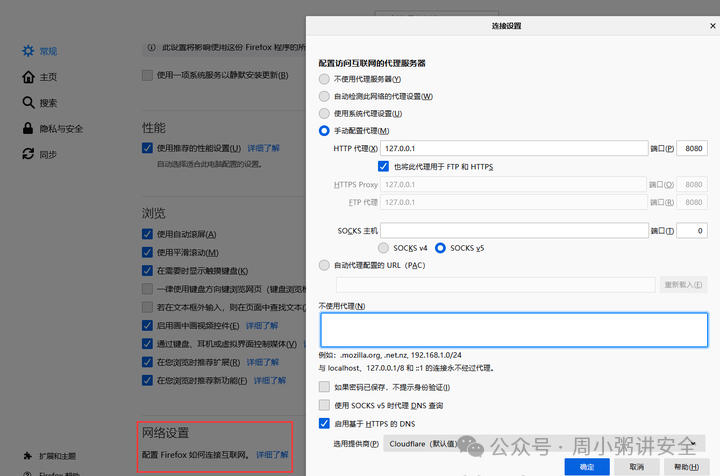Toggle 使用 SOCKS v5 时代理 DNS 查询 checkbox
Screen dimensions: 720x476
[x=324, y=405]
